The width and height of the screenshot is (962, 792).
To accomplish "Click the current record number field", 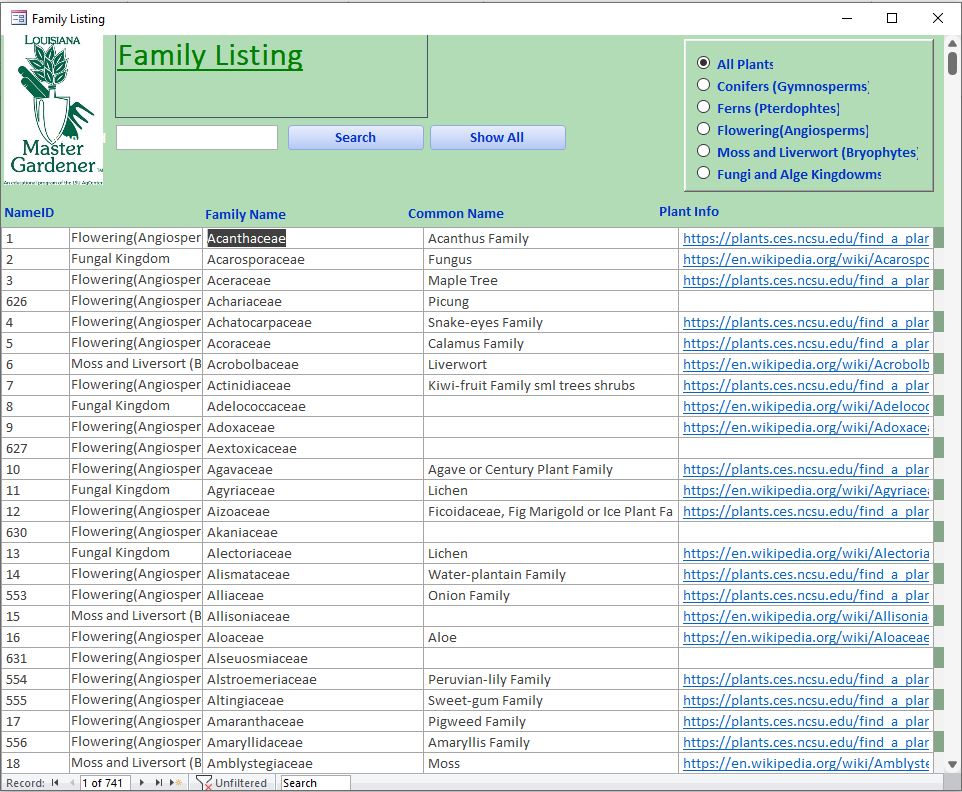I will pyautogui.click(x=105, y=783).
